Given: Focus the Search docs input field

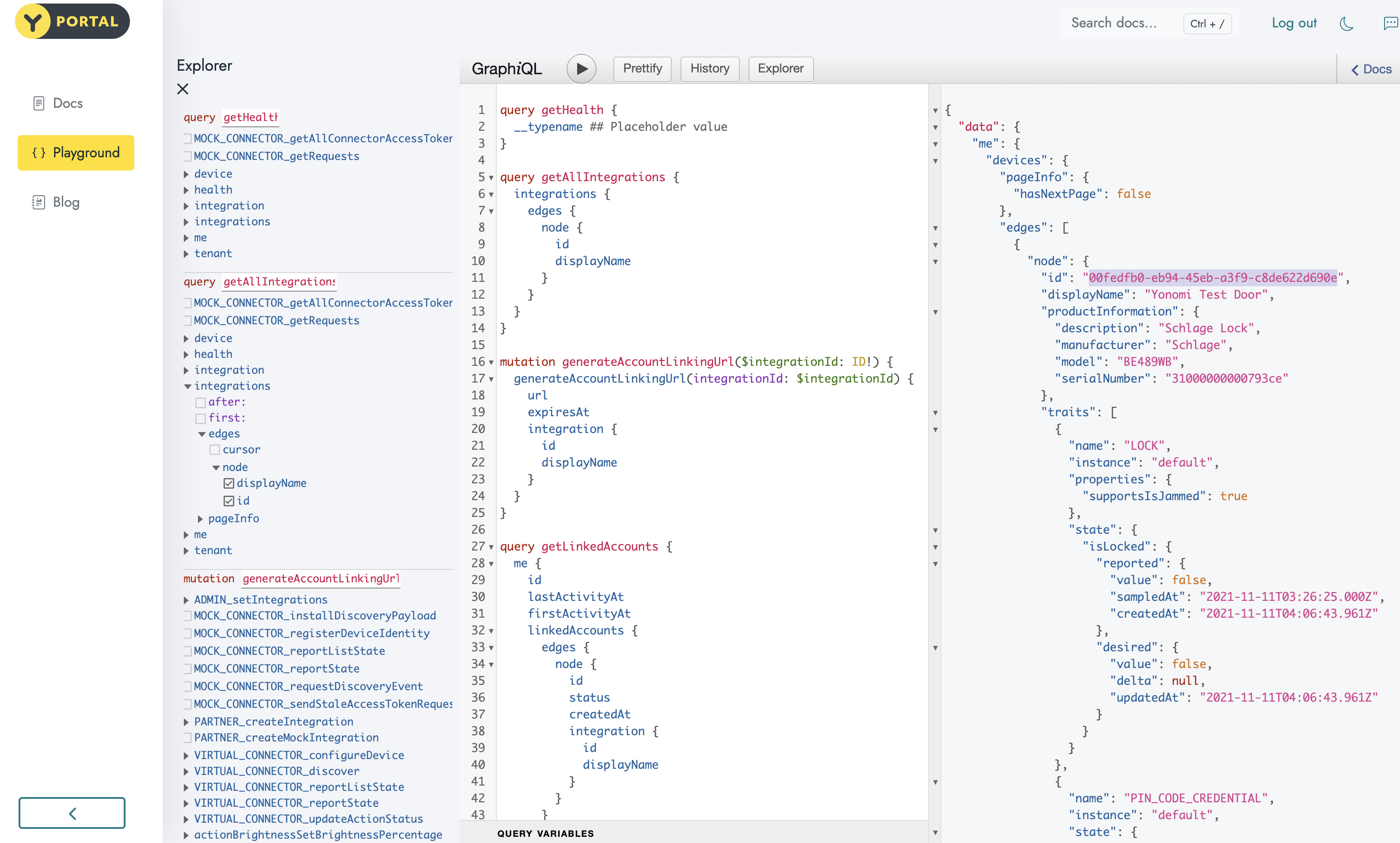Looking at the screenshot, I should pyautogui.click(x=1114, y=23).
